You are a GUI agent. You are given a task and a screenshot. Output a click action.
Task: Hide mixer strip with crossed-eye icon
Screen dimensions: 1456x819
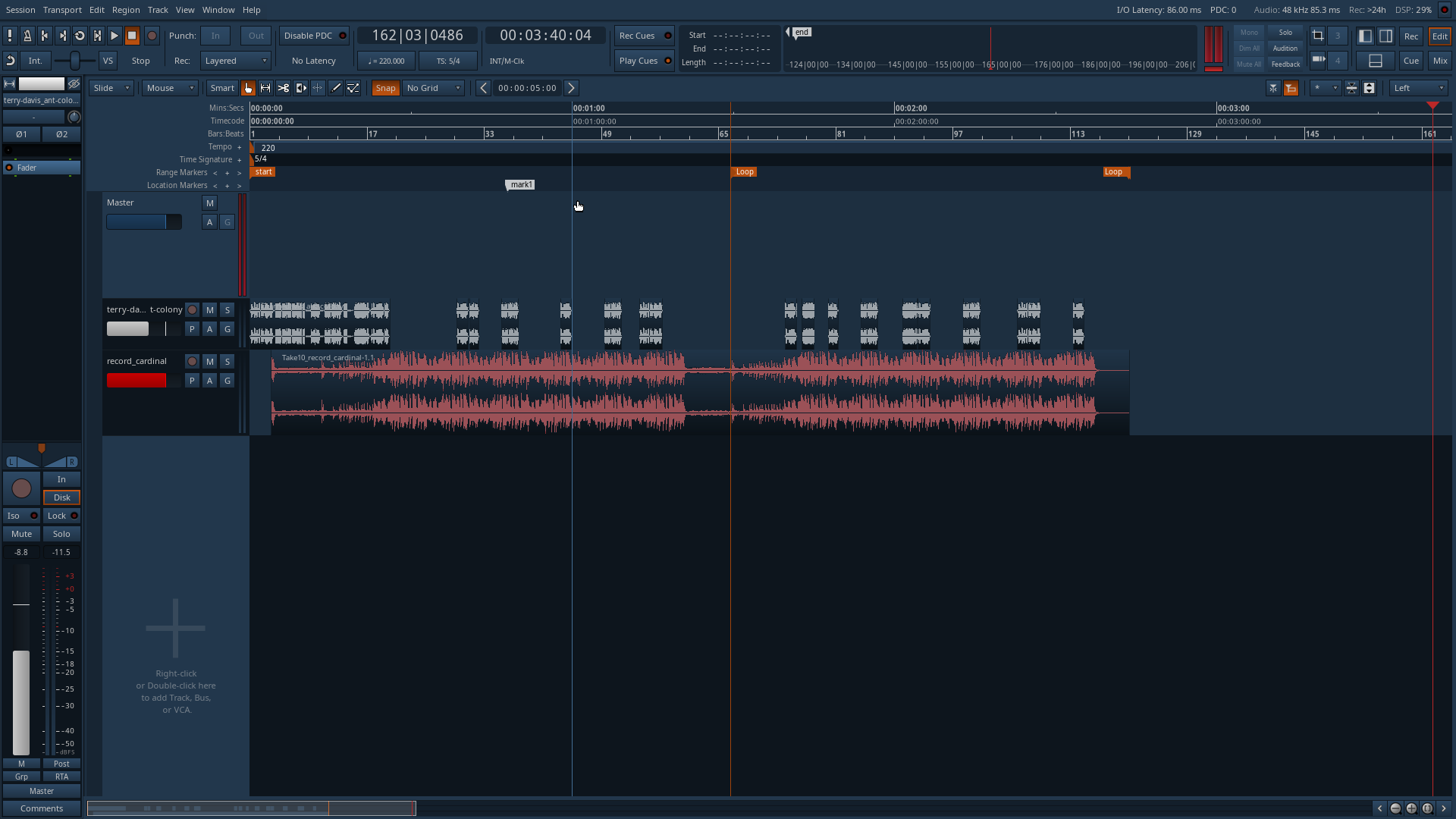click(74, 83)
